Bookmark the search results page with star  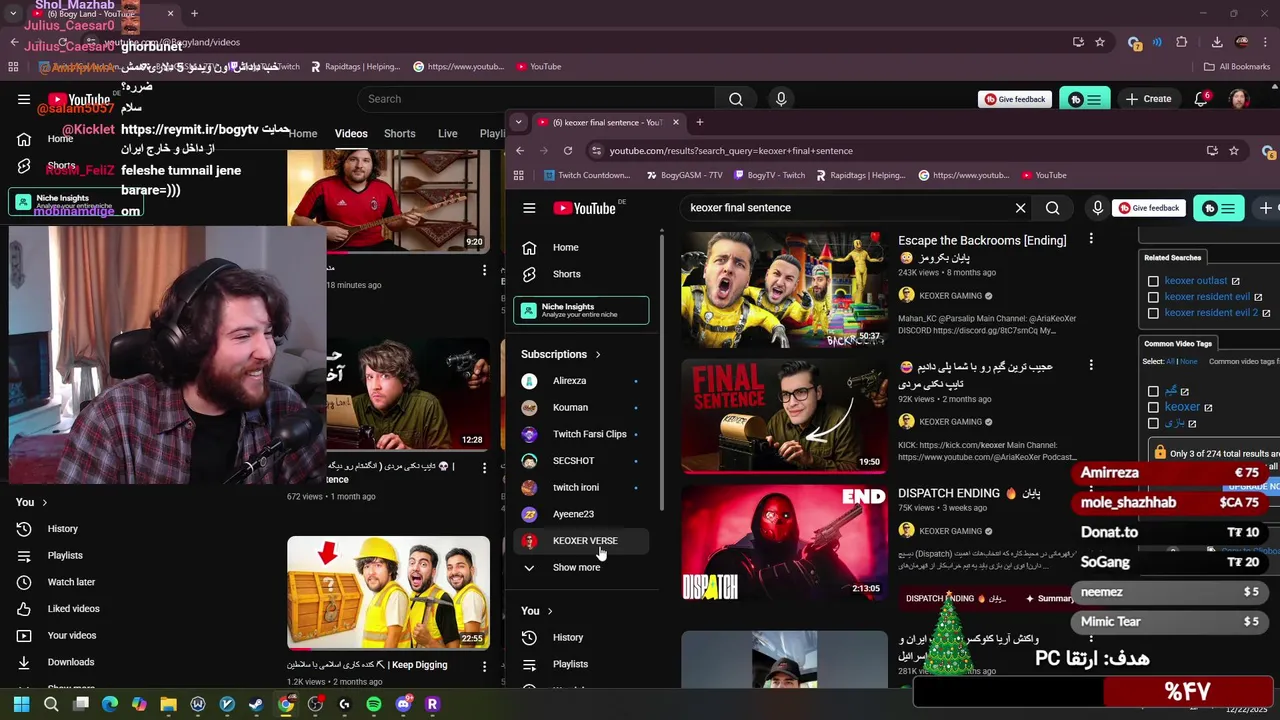point(1234,151)
